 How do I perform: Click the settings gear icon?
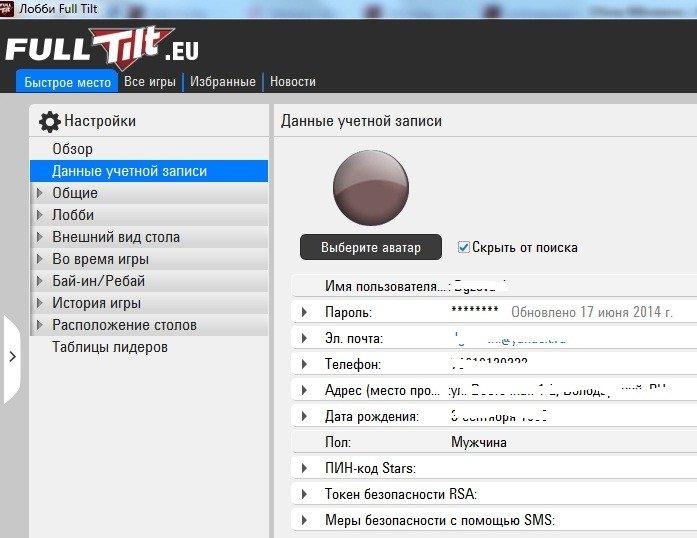pos(49,122)
